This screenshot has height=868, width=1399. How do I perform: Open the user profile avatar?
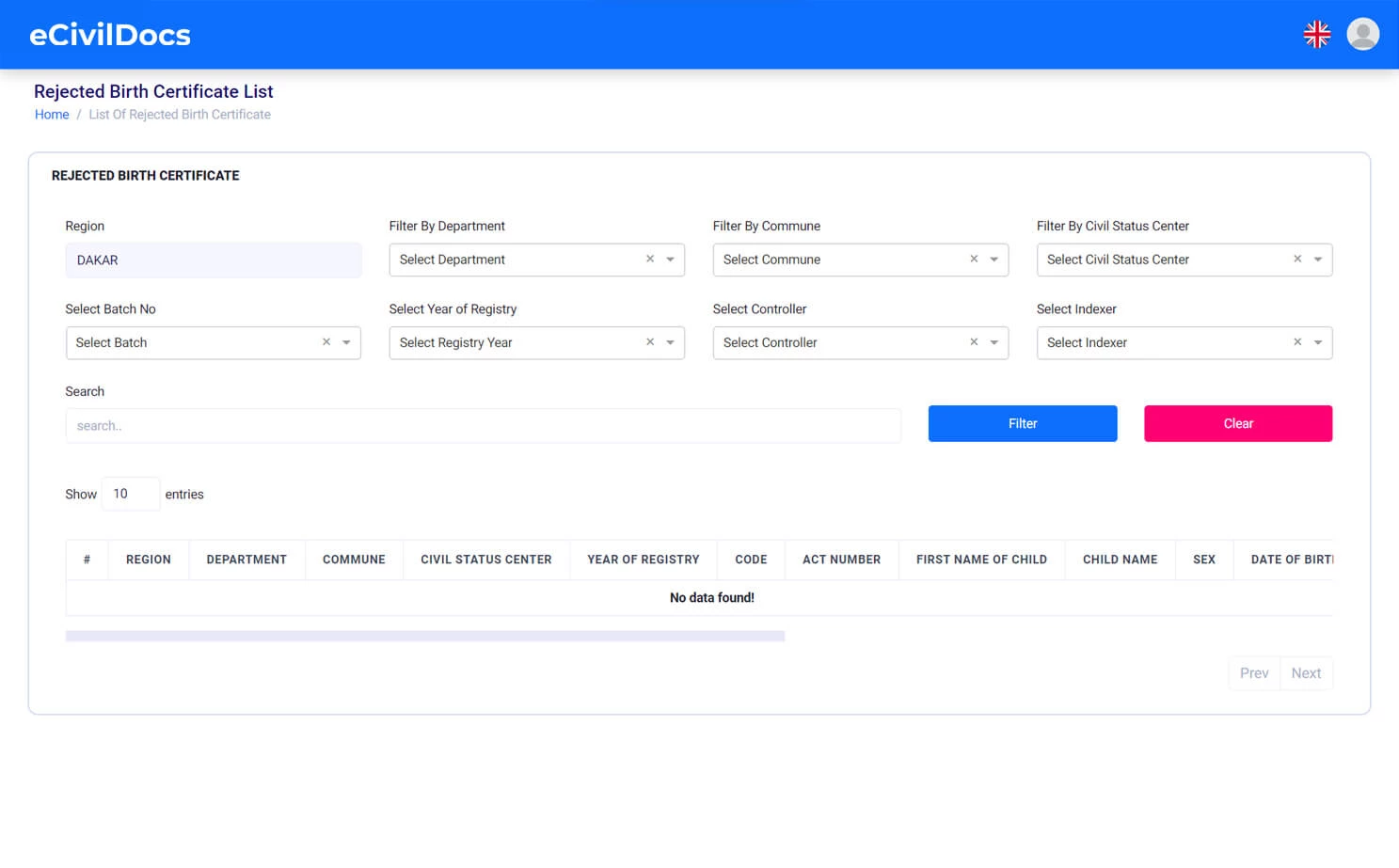1362,35
